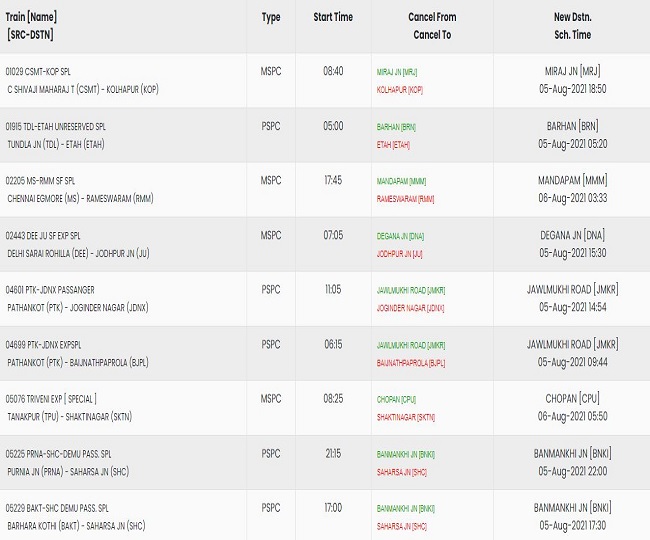Click red RAMESWARAM [RMM] cancel-to station

click(405, 199)
